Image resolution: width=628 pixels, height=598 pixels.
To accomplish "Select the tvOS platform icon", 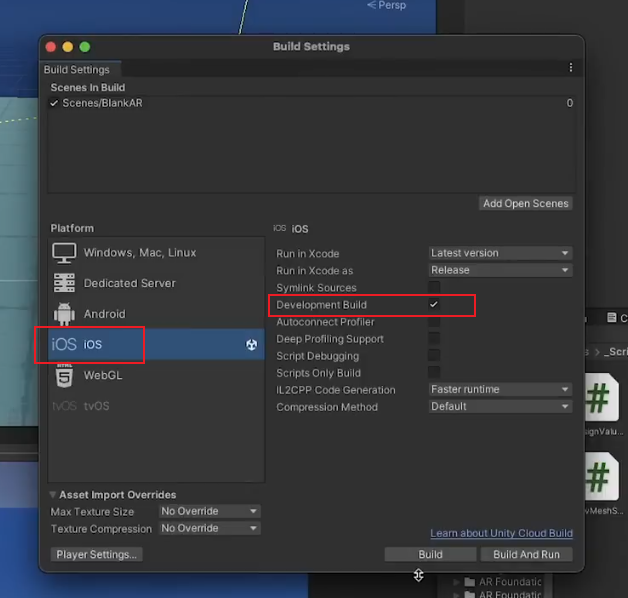I will coord(64,406).
